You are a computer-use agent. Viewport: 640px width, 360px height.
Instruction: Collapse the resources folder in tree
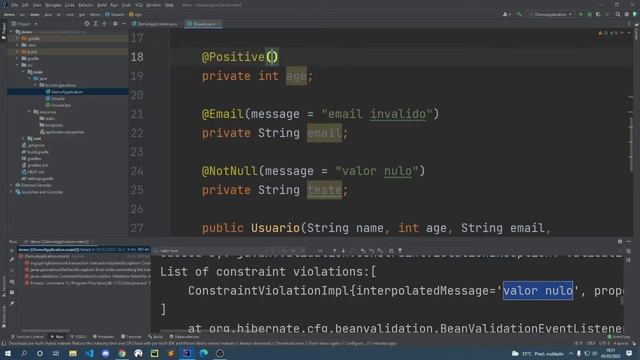[29, 112]
